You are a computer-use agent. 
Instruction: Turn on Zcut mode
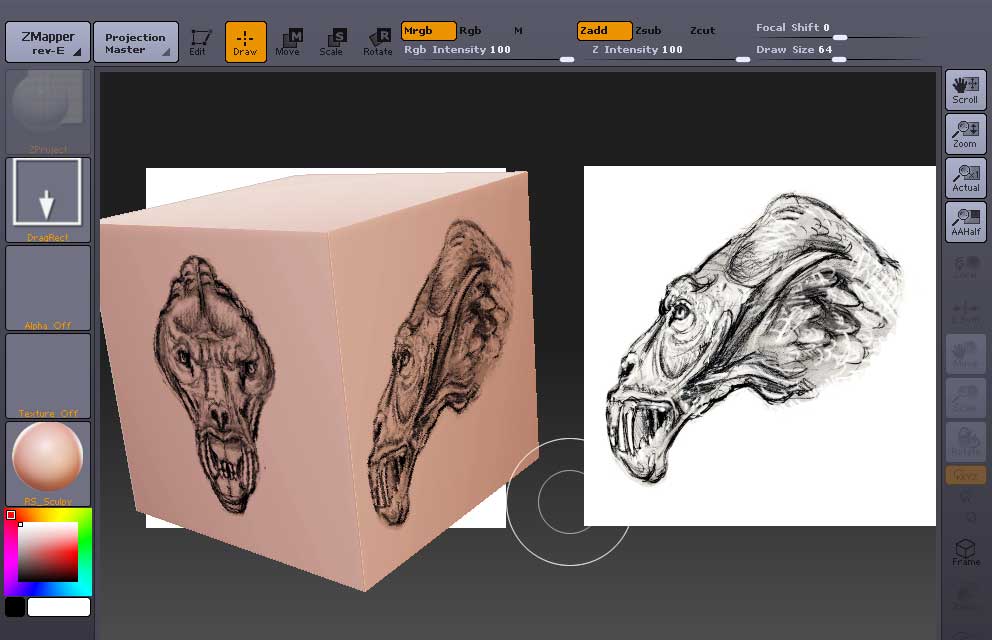pos(702,31)
